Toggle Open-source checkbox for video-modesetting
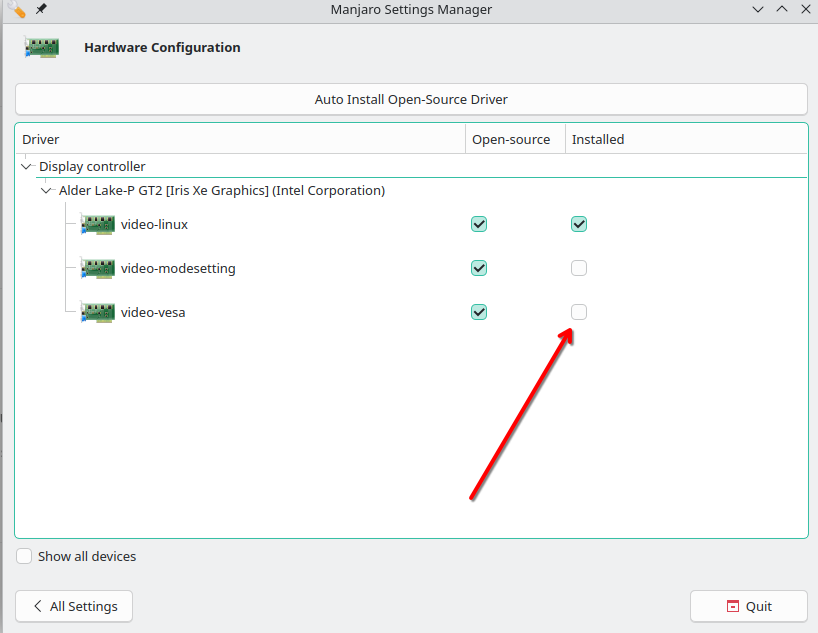818x633 pixels. pos(479,268)
